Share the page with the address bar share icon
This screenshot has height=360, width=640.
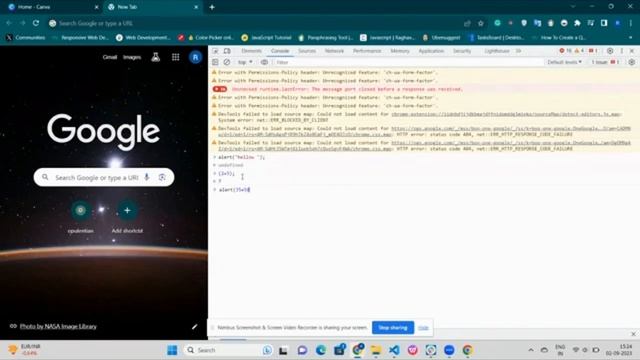click(467, 23)
